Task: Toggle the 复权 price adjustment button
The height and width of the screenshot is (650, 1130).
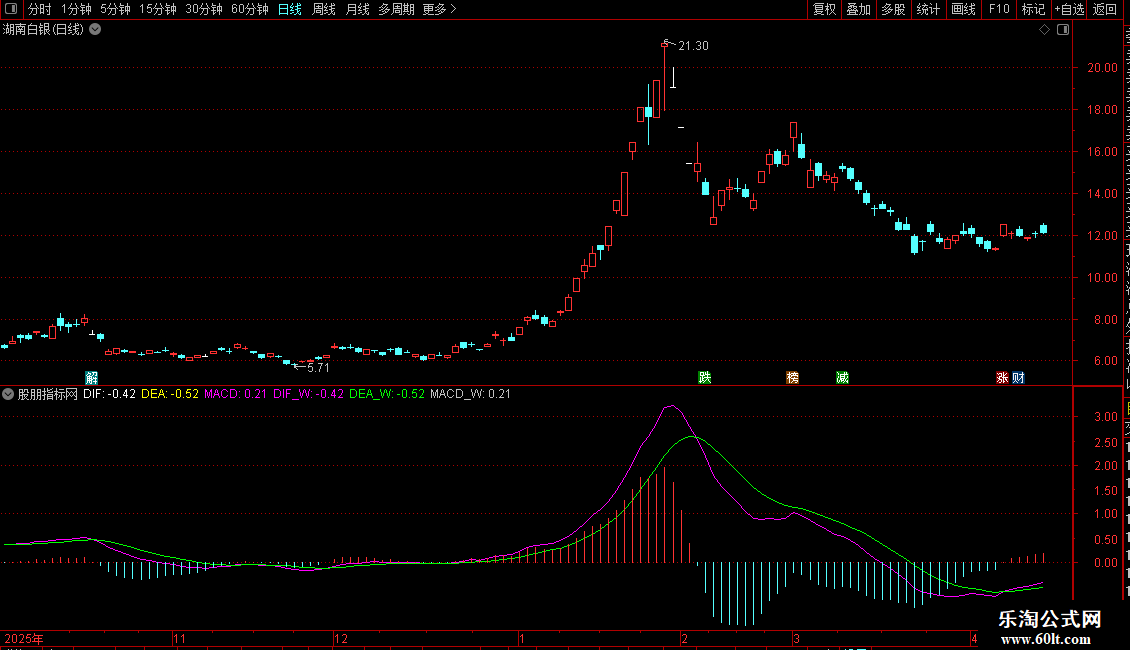Action: pyautogui.click(x=824, y=9)
